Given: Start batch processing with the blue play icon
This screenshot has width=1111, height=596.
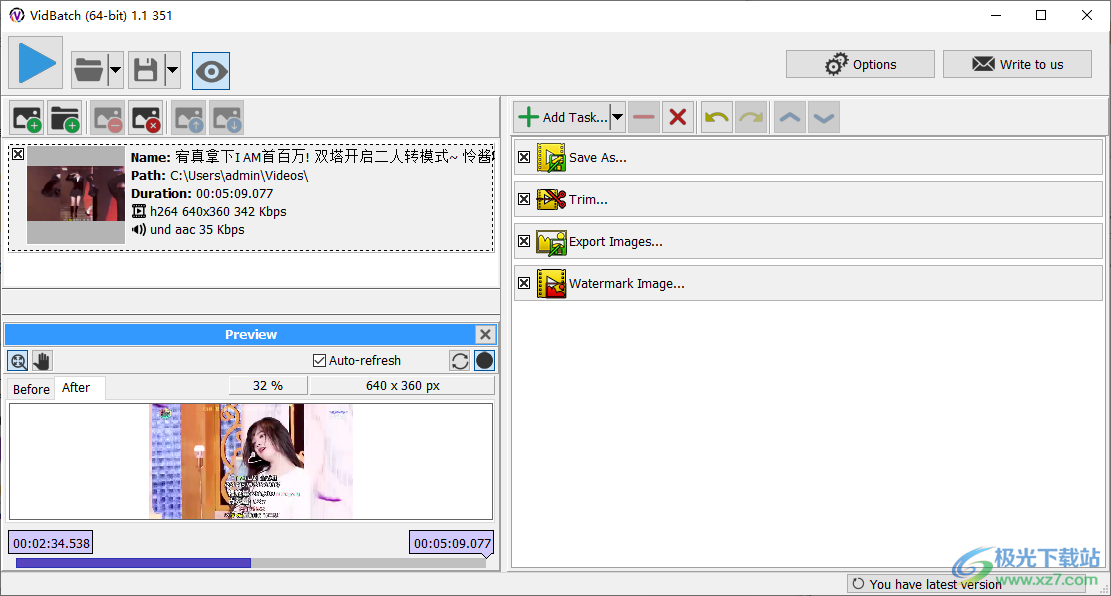Looking at the screenshot, I should (x=36, y=63).
